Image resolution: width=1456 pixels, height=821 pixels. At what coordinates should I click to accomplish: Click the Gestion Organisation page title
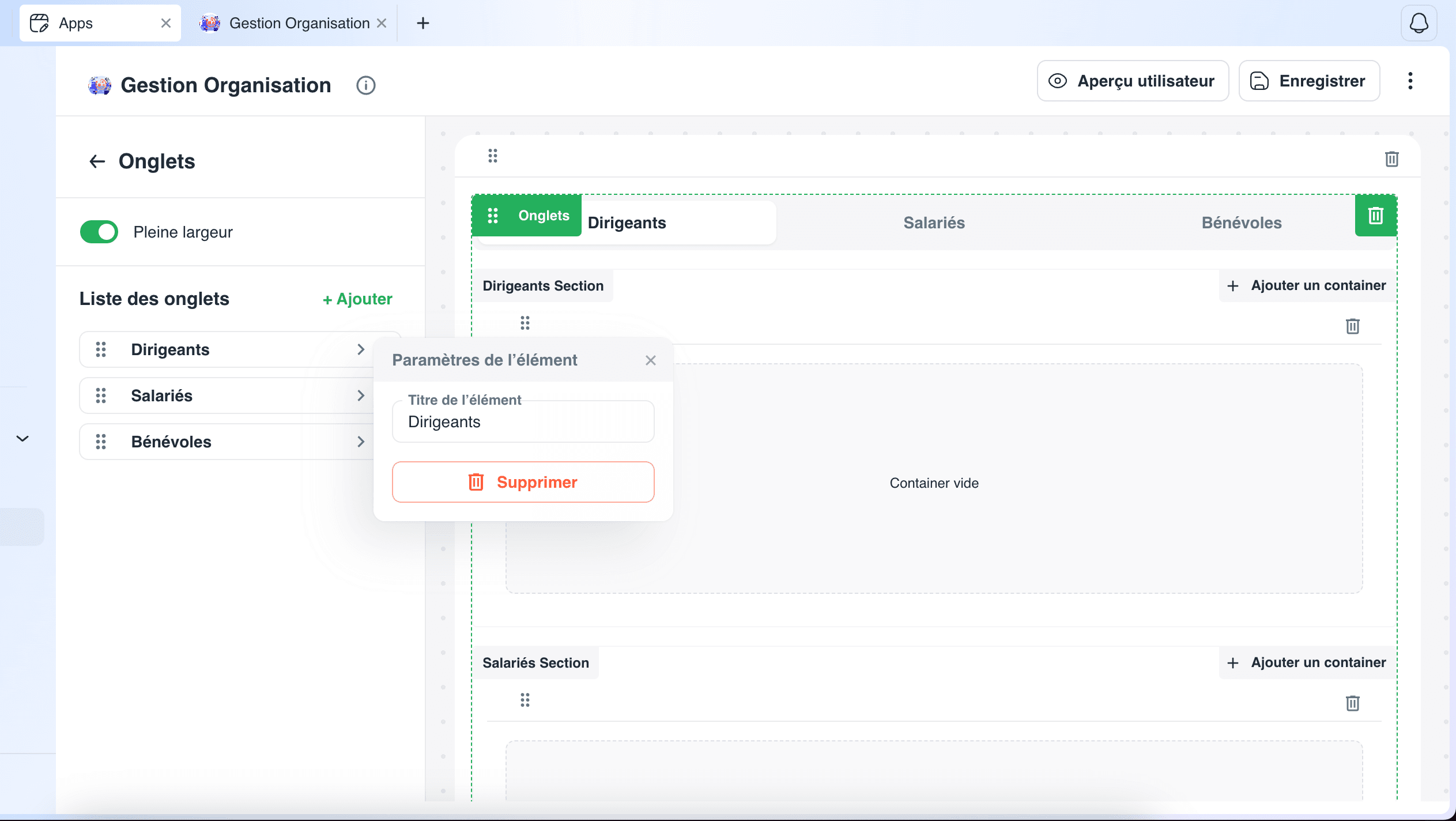(226, 85)
